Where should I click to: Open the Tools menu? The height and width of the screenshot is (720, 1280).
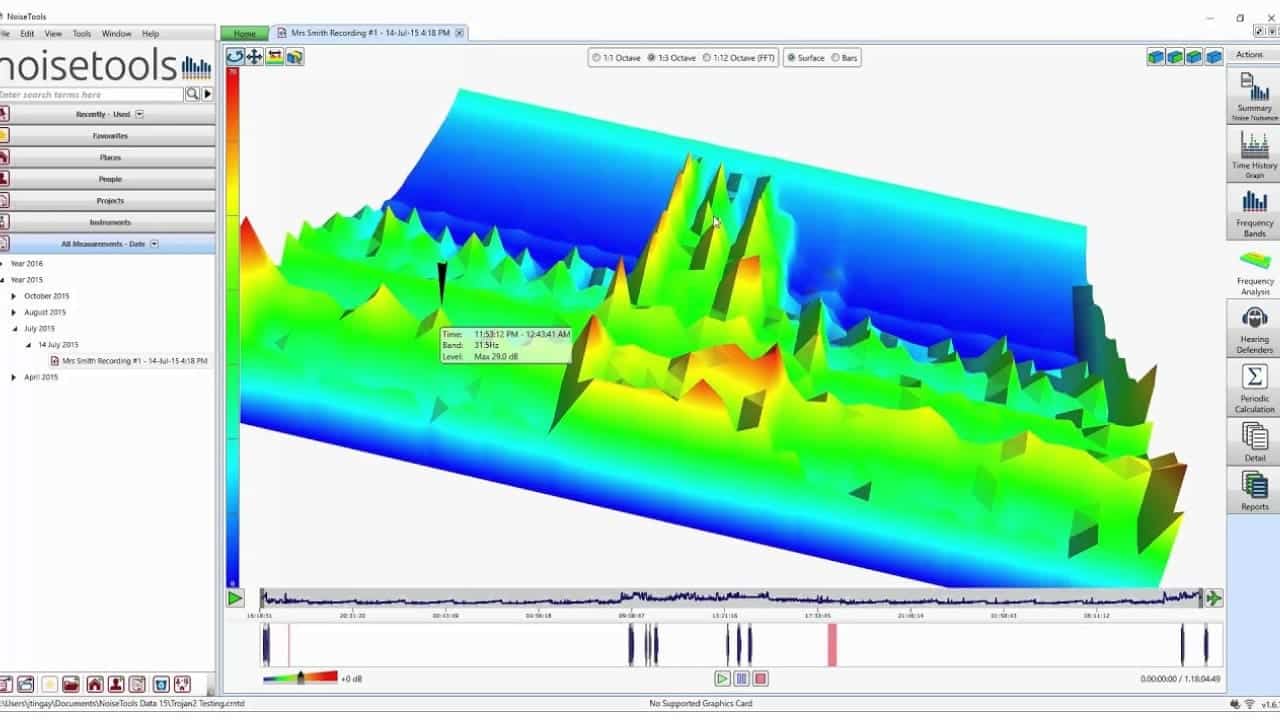(81, 34)
